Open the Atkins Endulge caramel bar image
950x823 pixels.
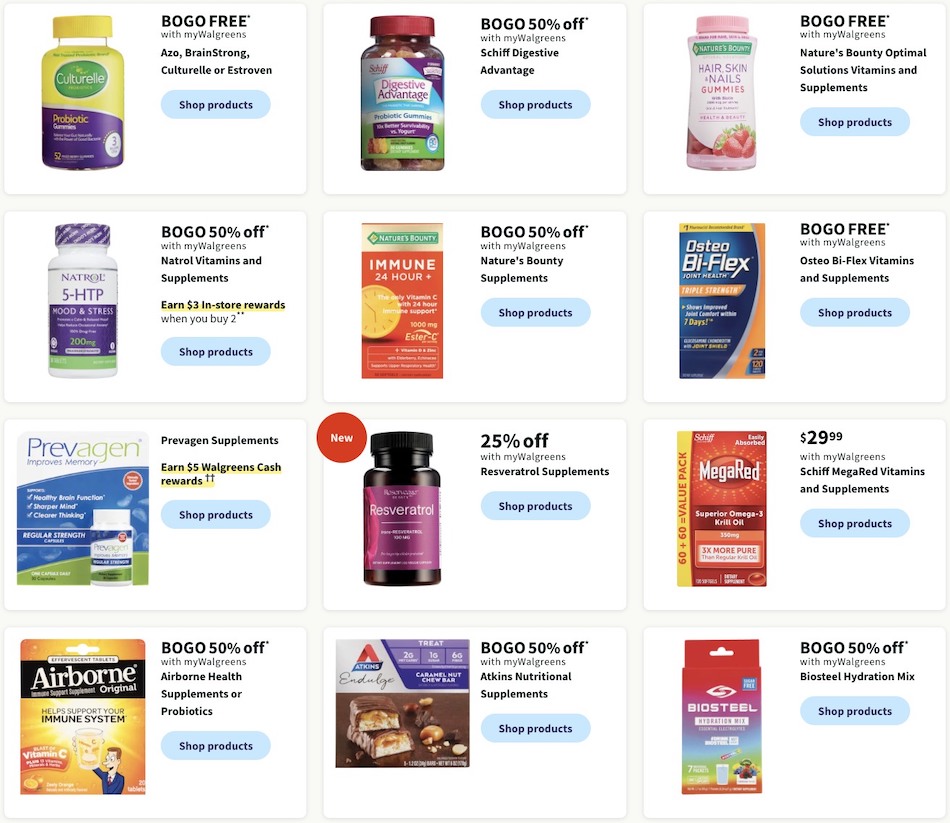tap(402, 703)
